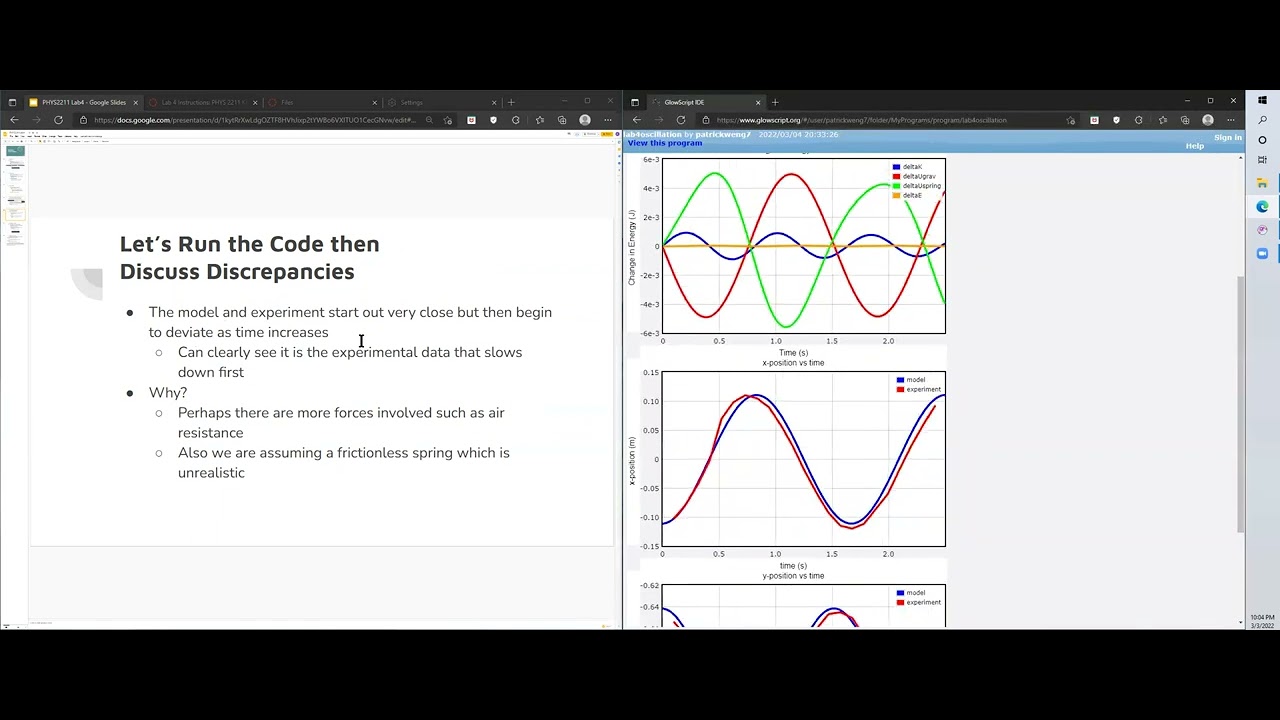This screenshot has width=1280, height=720.
Task: Click Sign in on GlowScript page
Action: point(1227,138)
